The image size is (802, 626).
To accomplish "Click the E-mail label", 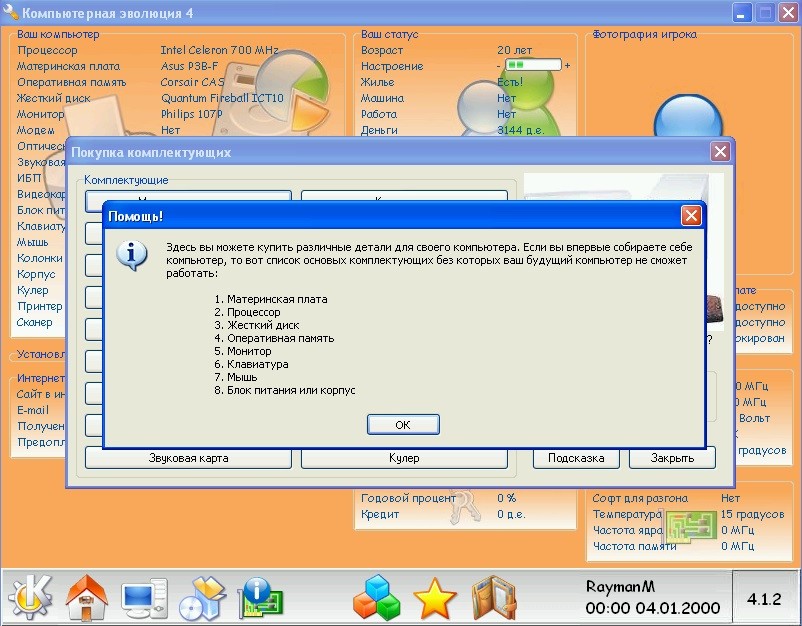I will (x=33, y=410).
